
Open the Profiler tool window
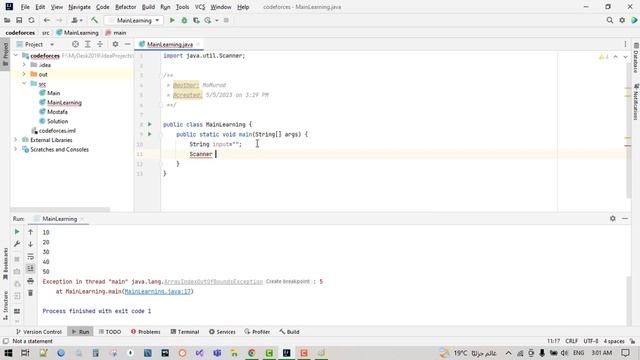pyautogui.click(x=257, y=332)
